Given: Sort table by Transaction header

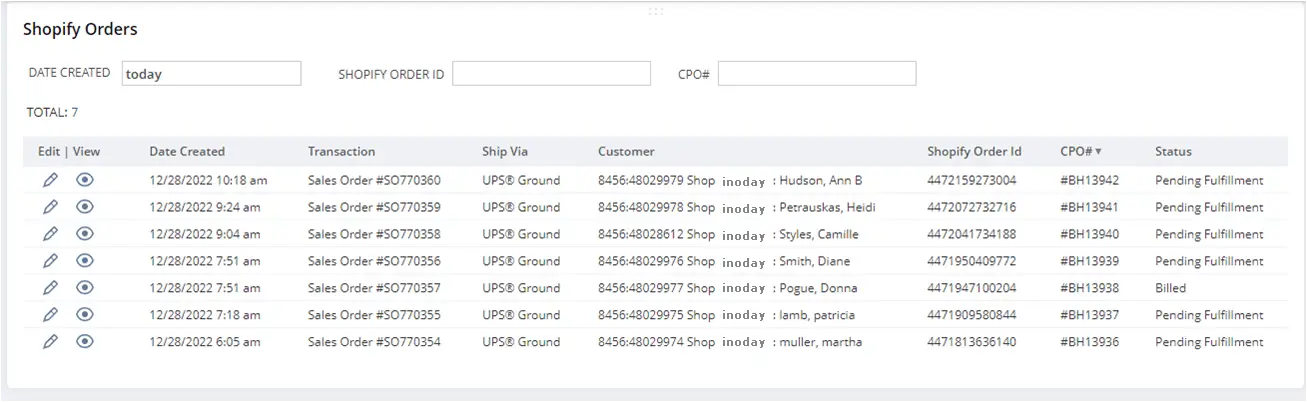Looking at the screenshot, I should (342, 152).
